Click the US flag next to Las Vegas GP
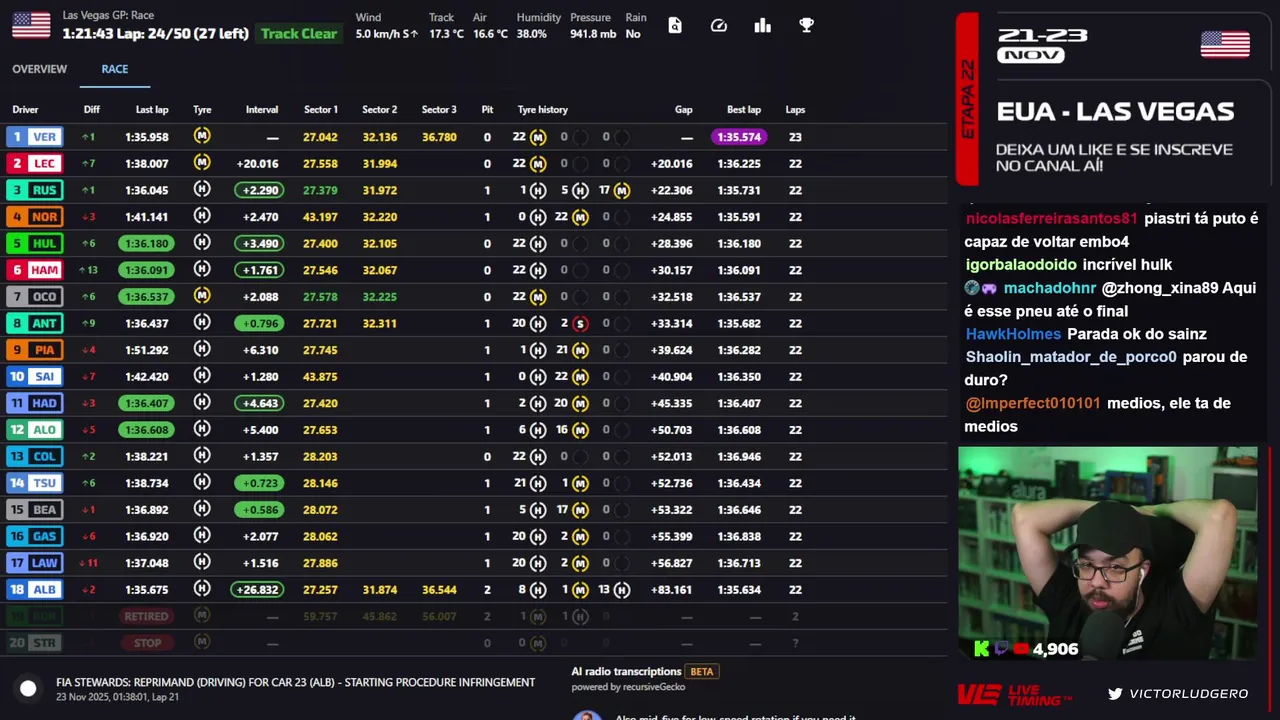This screenshot has width=1280, height=720. [x=31, y=25]
